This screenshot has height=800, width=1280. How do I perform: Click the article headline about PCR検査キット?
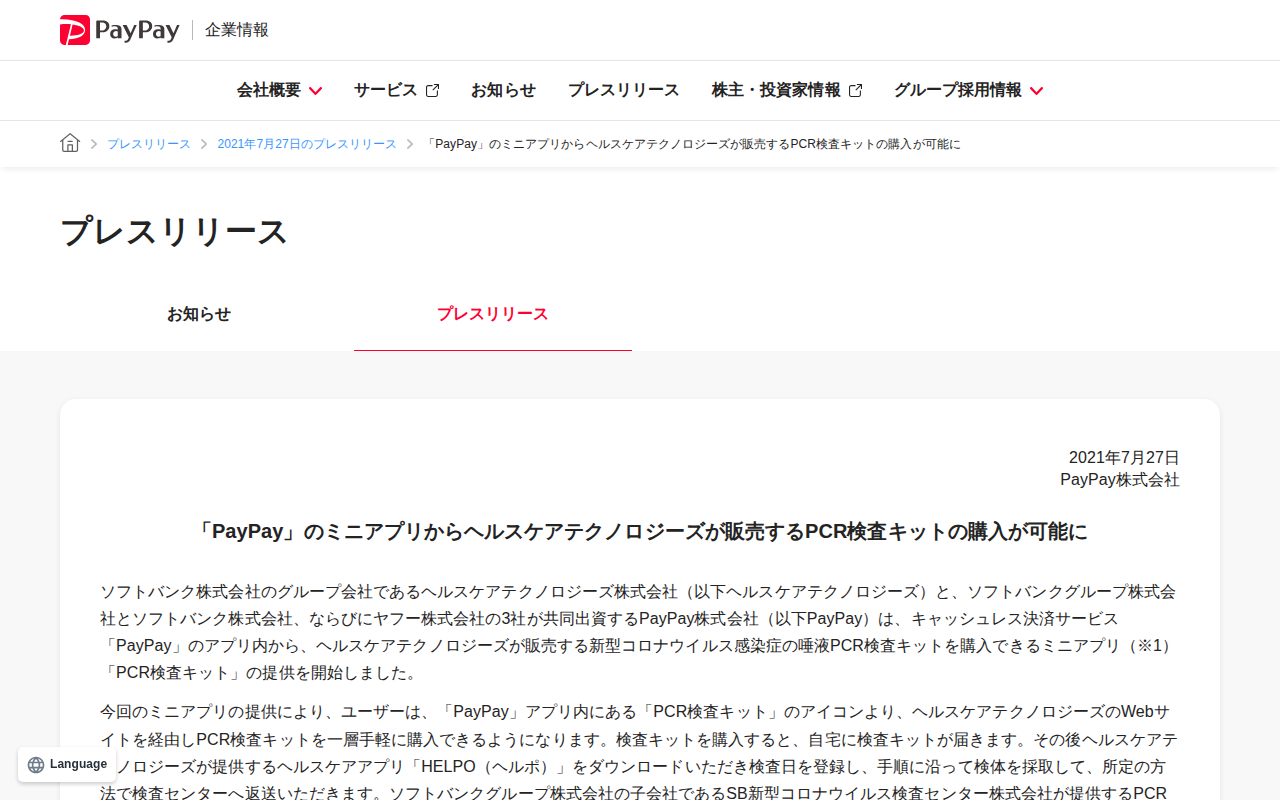[640, 532]
